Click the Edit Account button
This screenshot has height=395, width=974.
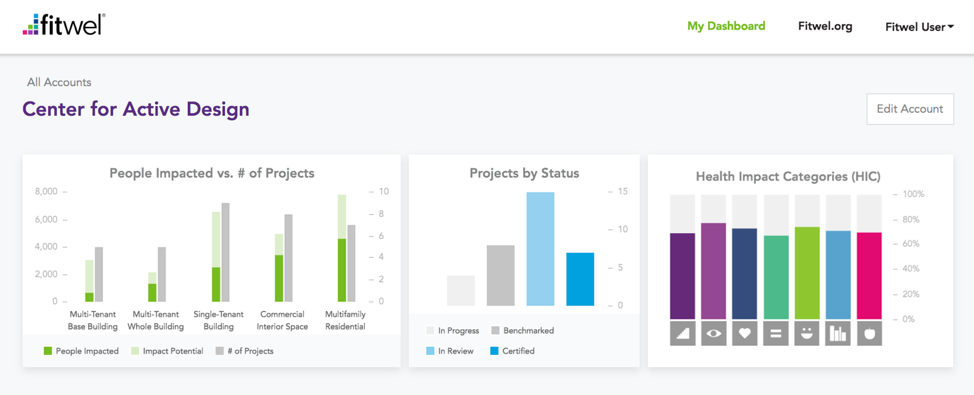click(910, 109)
